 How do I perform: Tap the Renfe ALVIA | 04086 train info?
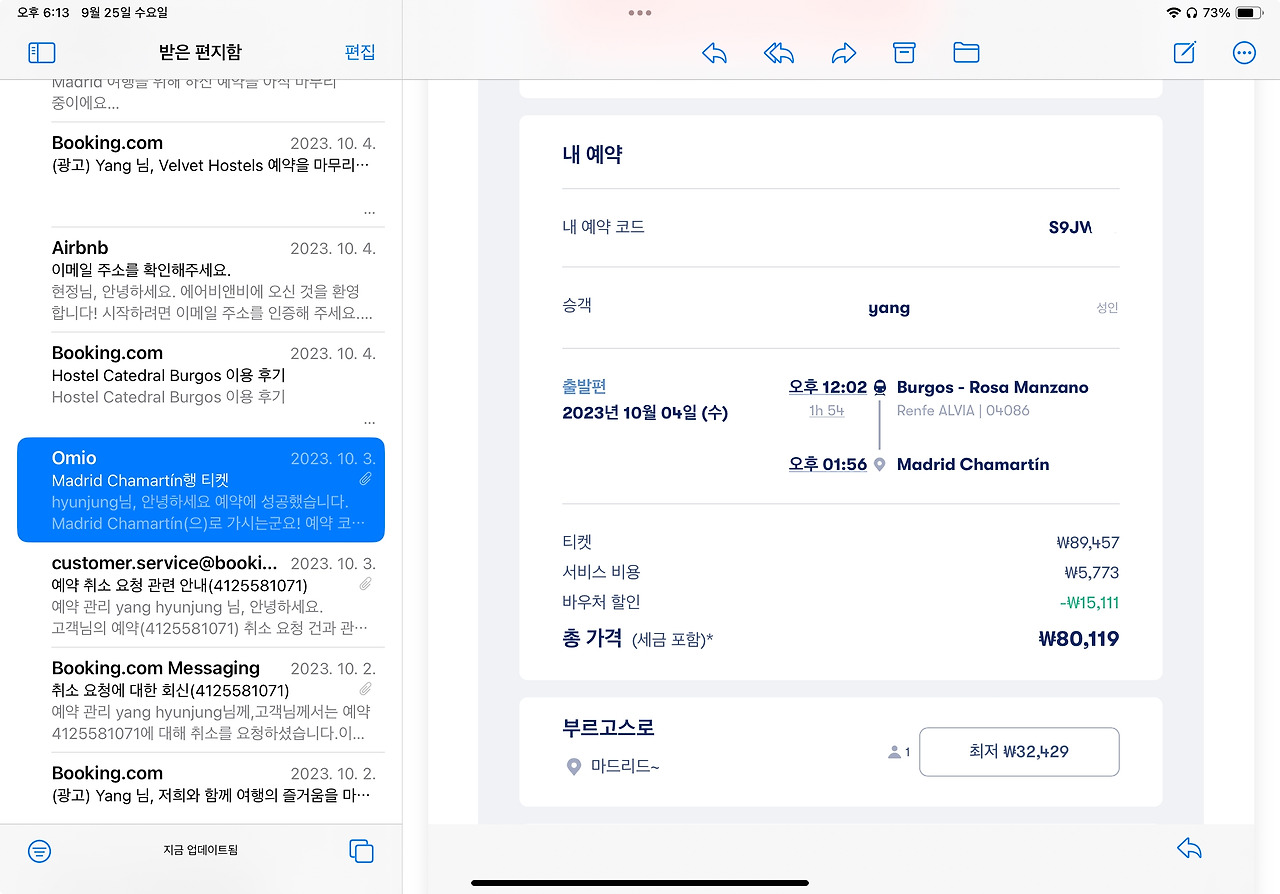click(963, 411)
